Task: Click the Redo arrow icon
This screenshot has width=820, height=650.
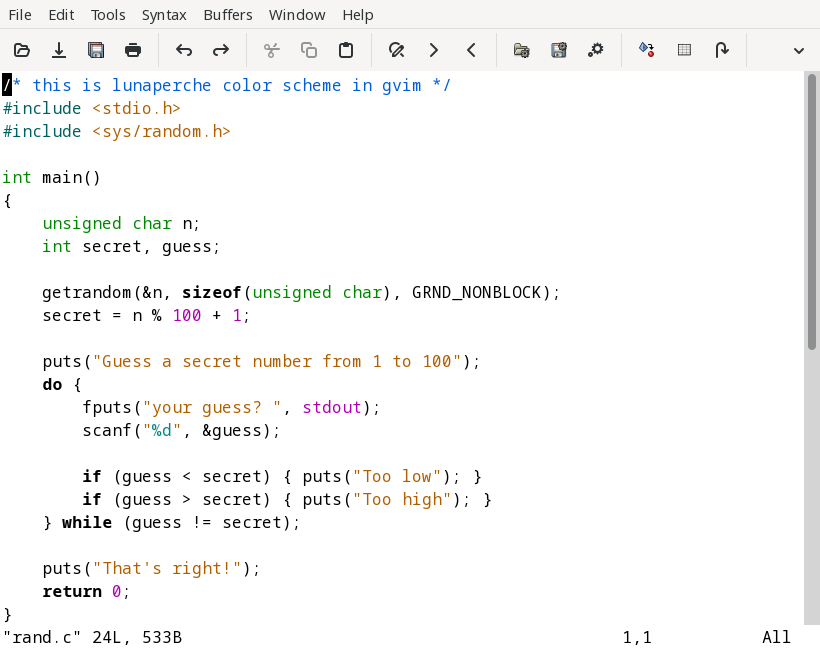Action: coord(221,50)
